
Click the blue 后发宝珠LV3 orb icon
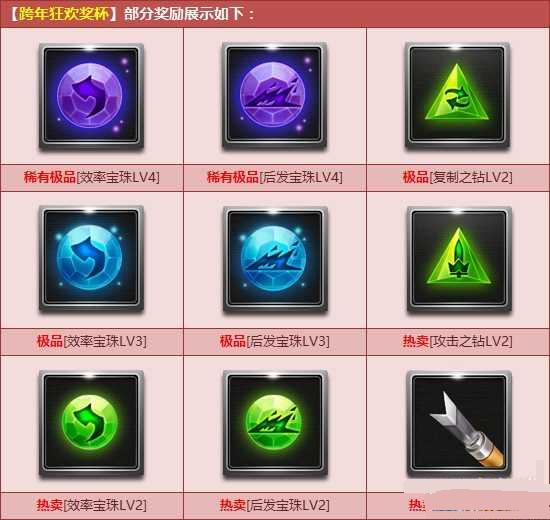(x=275, y=260)
